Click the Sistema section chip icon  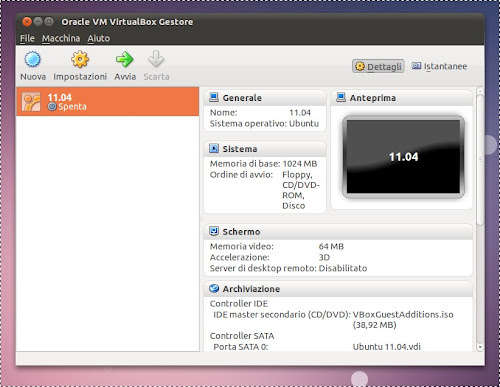[x=214, y=148]
